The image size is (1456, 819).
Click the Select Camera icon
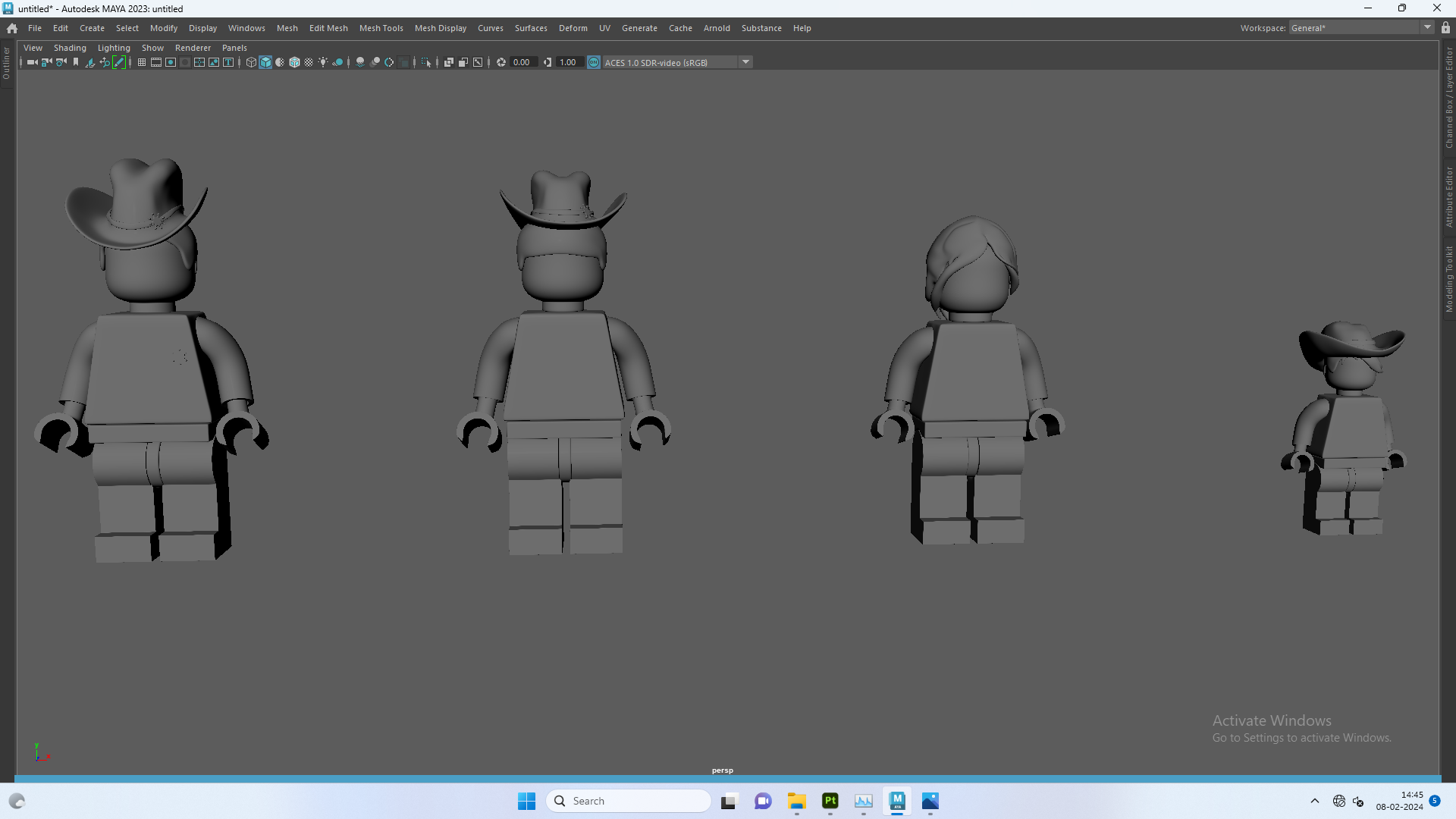tap(32, 62)
